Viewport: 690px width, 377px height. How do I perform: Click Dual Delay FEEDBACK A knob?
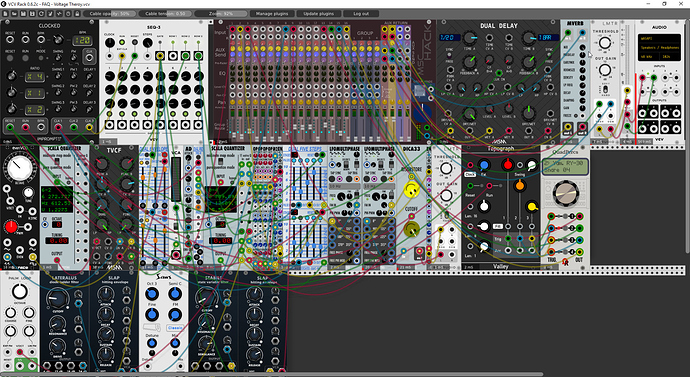pos(470,62)
